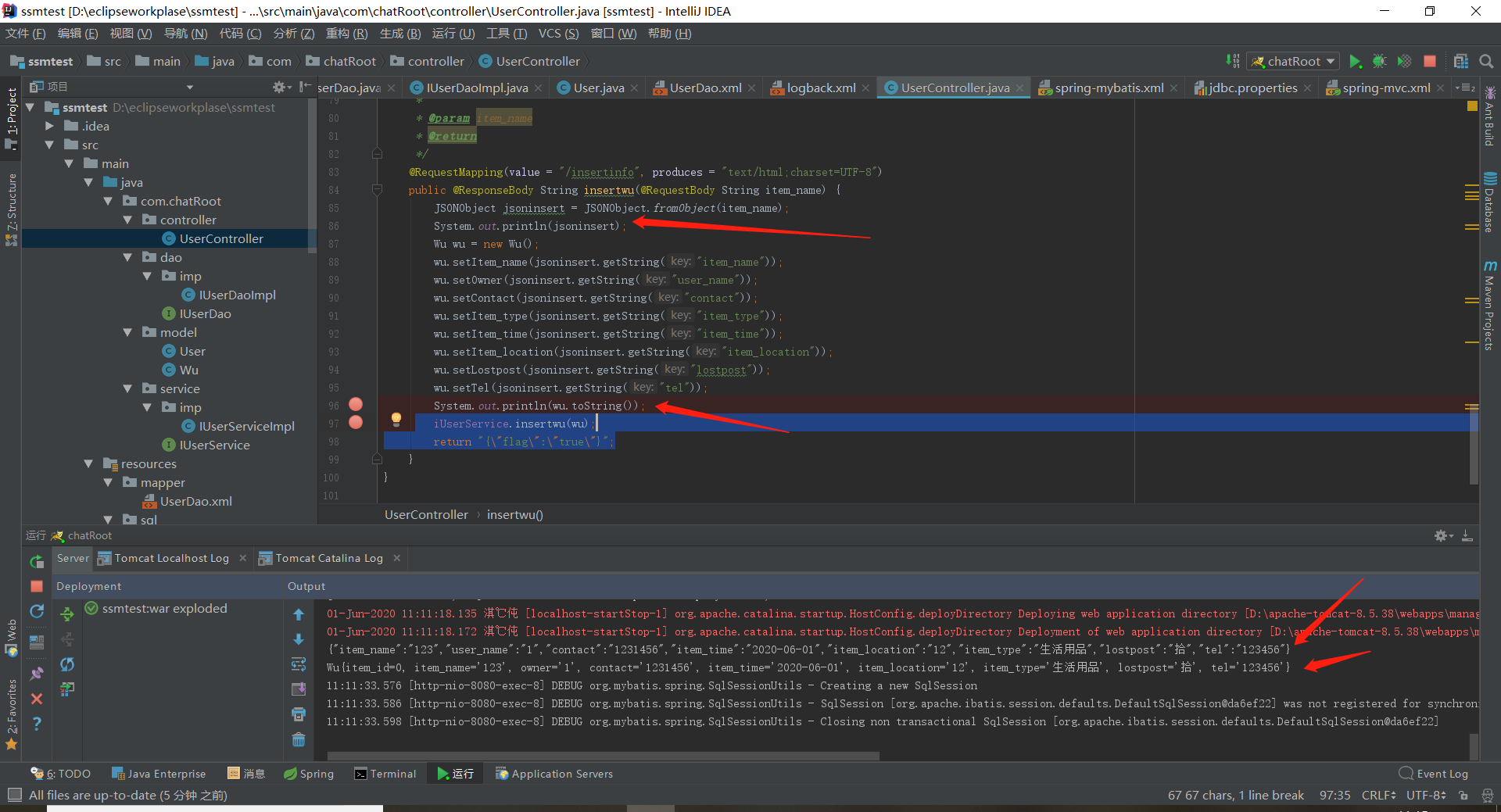Open the VCS (S) menu
The image size is (1501, 812).
pos(558,34)
